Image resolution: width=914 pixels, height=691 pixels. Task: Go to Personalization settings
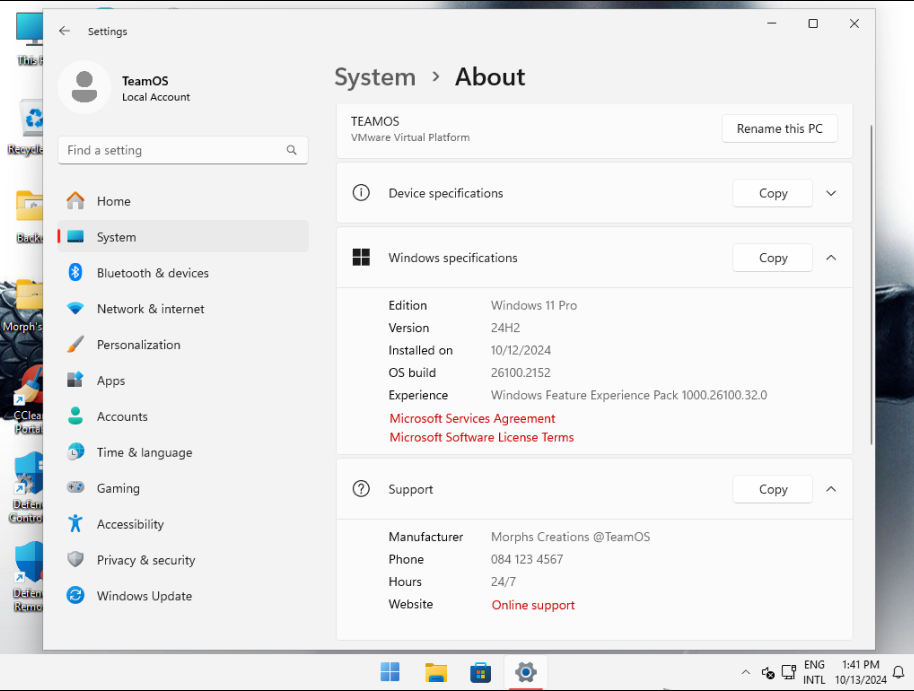(x=183, y=345)
